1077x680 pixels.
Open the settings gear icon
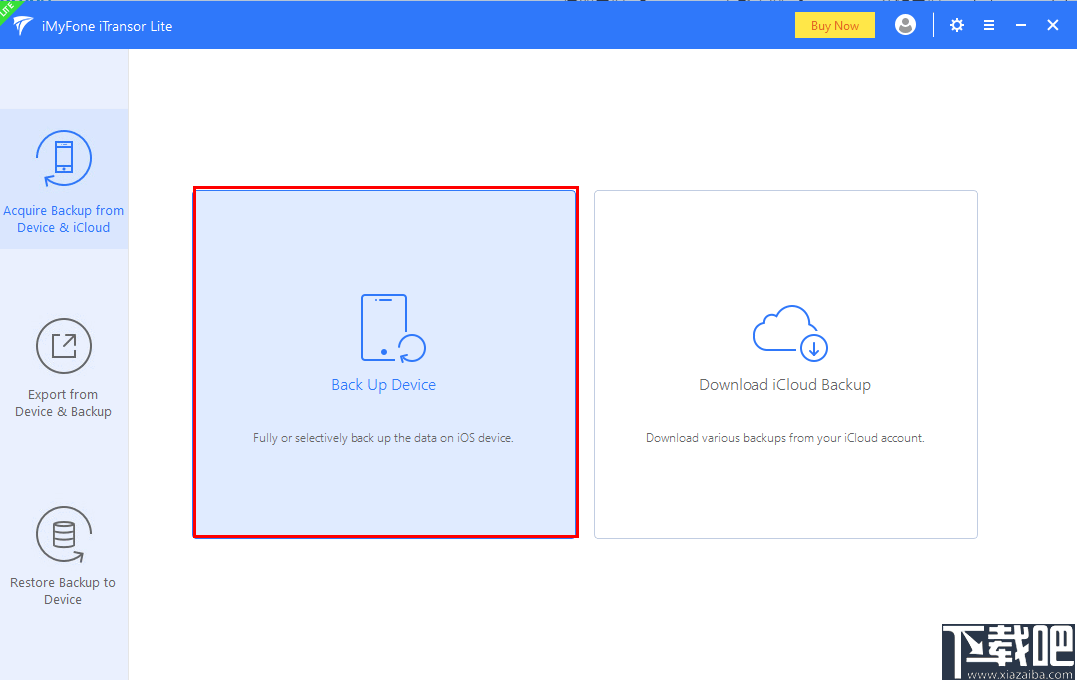[956, 25]
